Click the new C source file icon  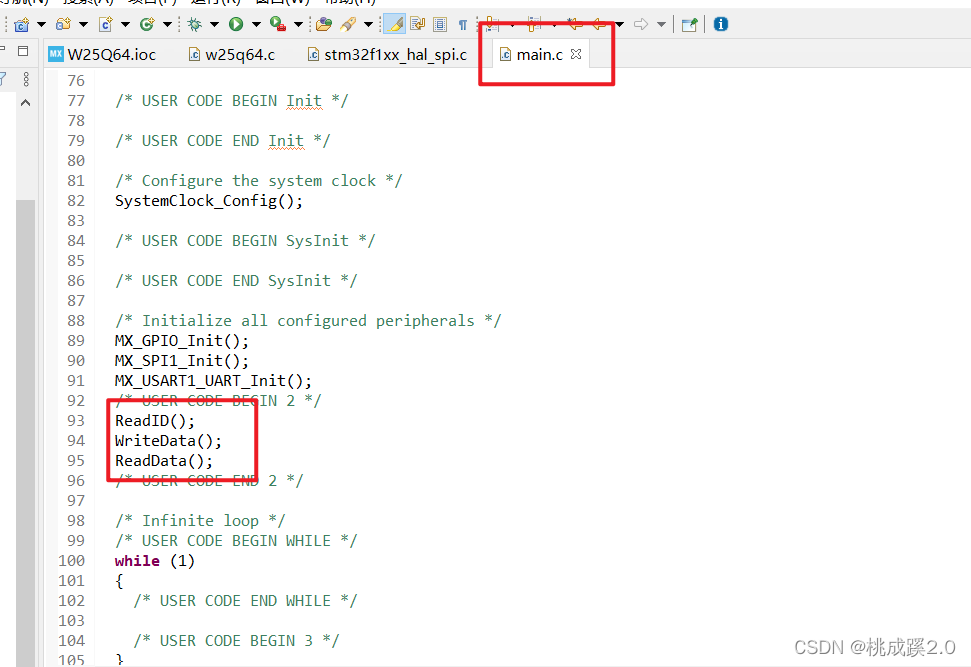point(106,25)
